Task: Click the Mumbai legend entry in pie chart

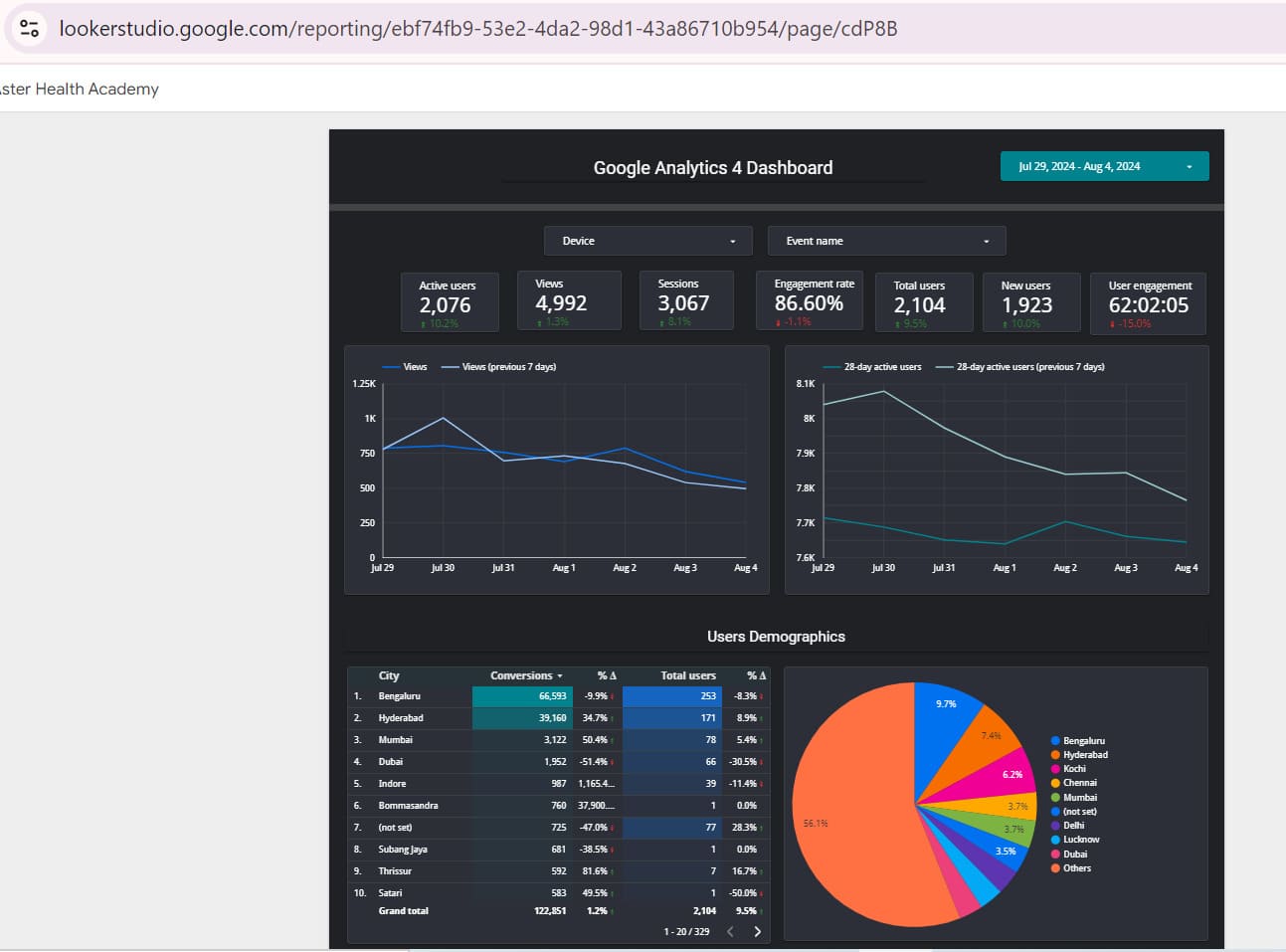Action: click(1074, 798)
